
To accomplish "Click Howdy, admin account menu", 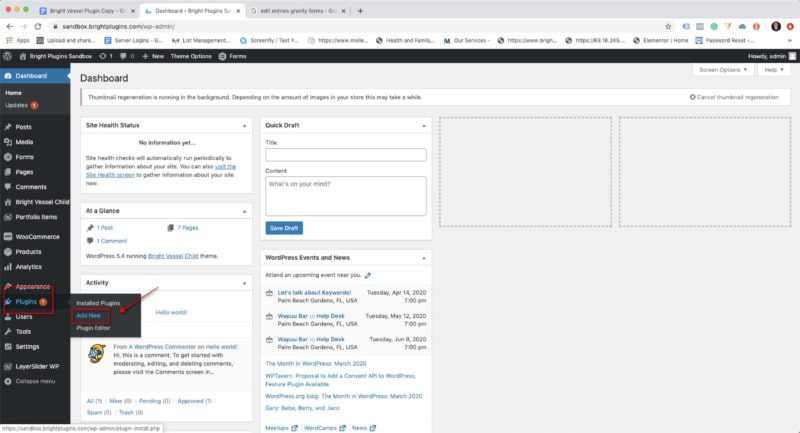I will (771, 56).
